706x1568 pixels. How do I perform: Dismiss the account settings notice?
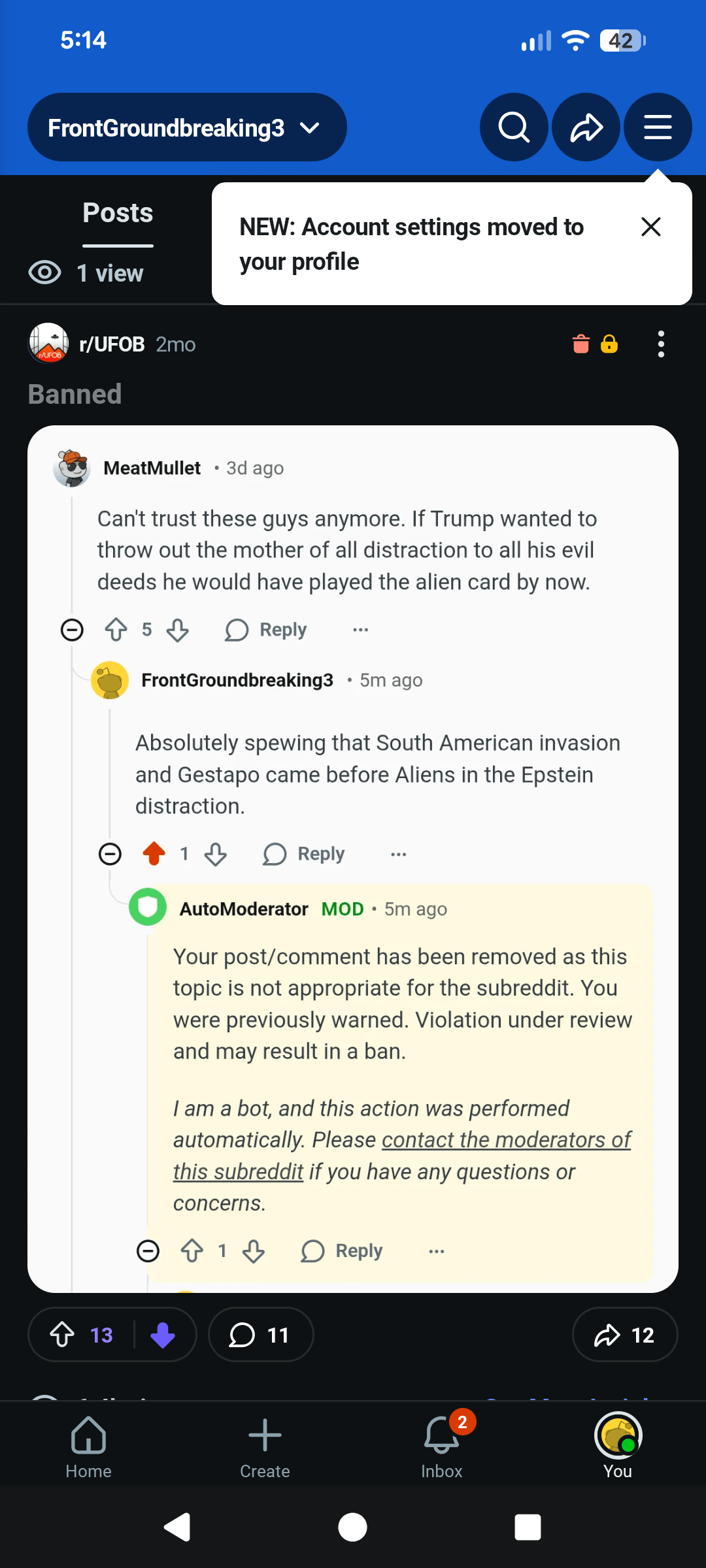(651, 227)
